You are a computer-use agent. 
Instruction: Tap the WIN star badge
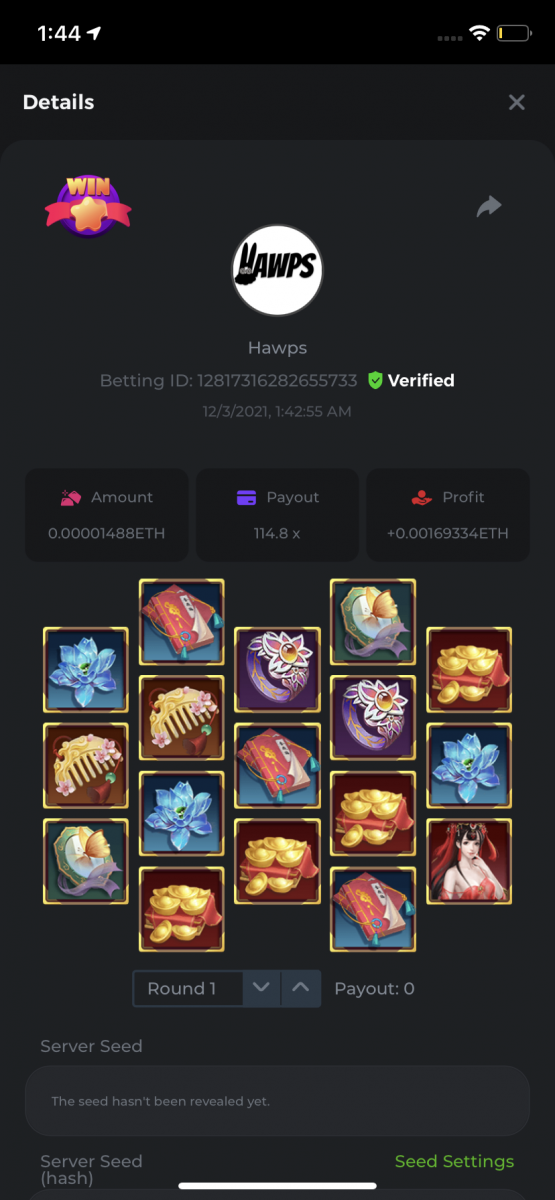88,206
